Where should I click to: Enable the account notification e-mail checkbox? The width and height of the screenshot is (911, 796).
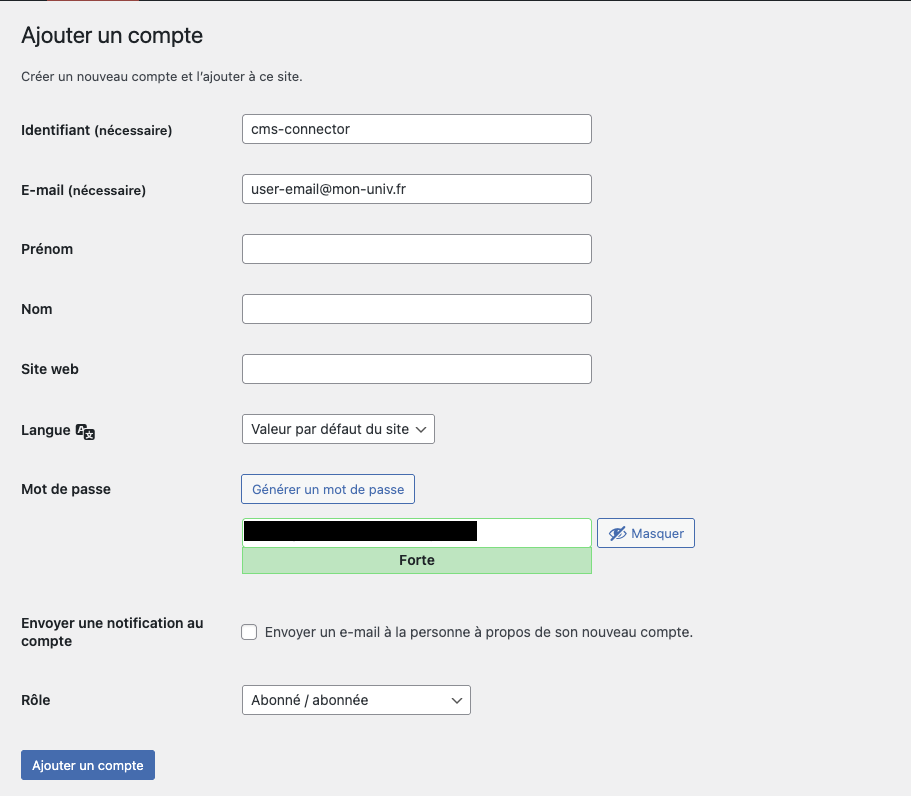(249, 632)
